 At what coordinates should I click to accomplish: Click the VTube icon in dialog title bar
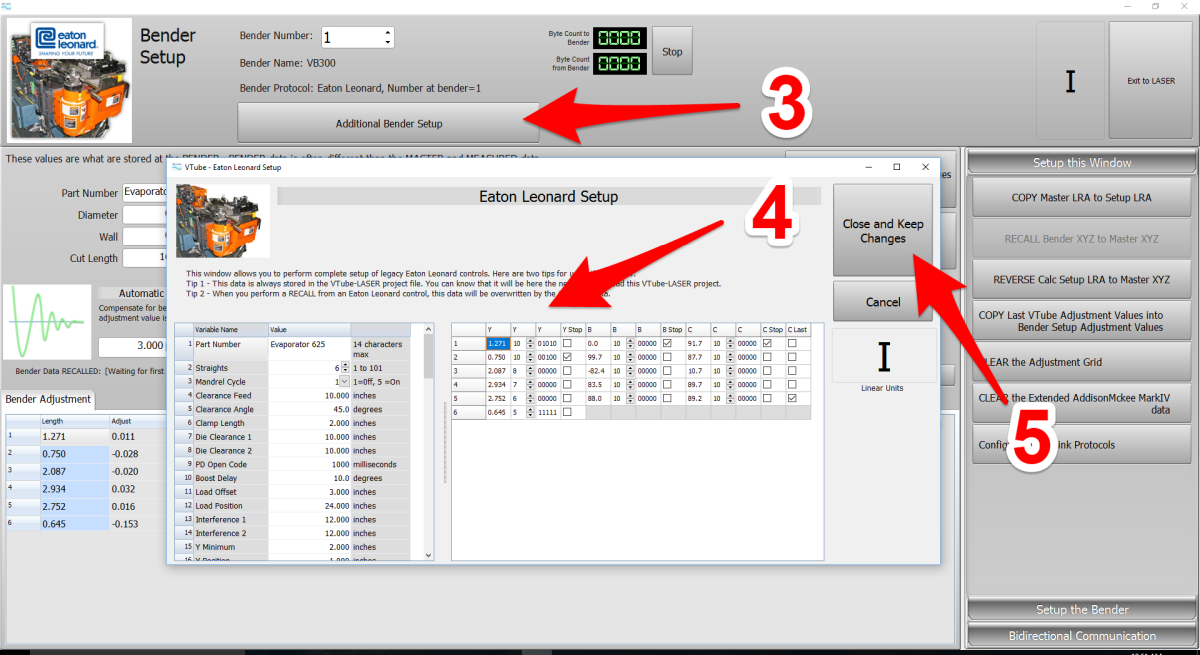[177, 167]
